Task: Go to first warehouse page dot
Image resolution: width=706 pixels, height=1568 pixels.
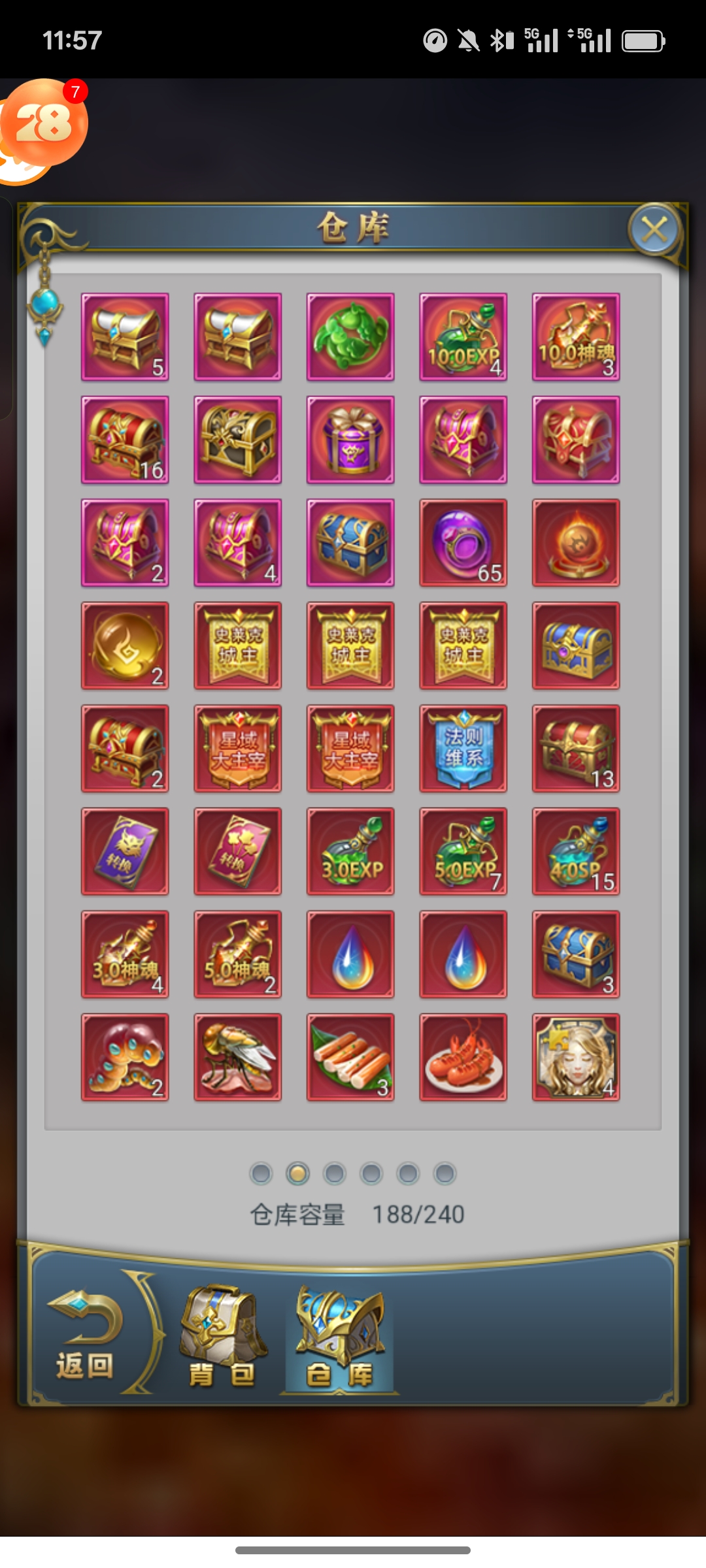Action: tap(261, 1173)
